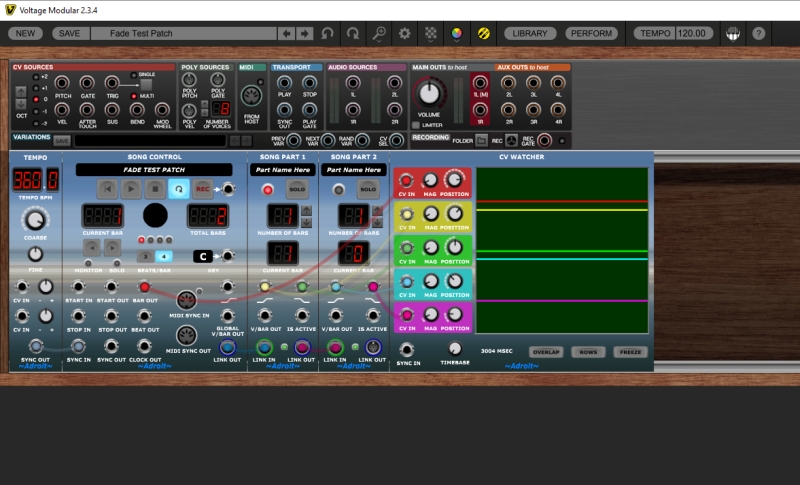Load the previous patch with left arrow
Viewport: 800px width, 485px height.
coord(286,34)
